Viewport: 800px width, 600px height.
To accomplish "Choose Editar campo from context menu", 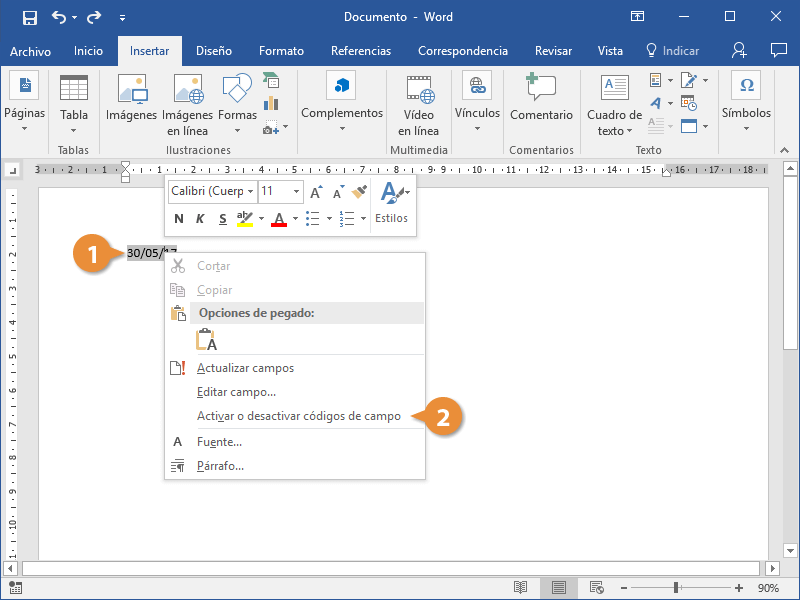I will [236, 392].
